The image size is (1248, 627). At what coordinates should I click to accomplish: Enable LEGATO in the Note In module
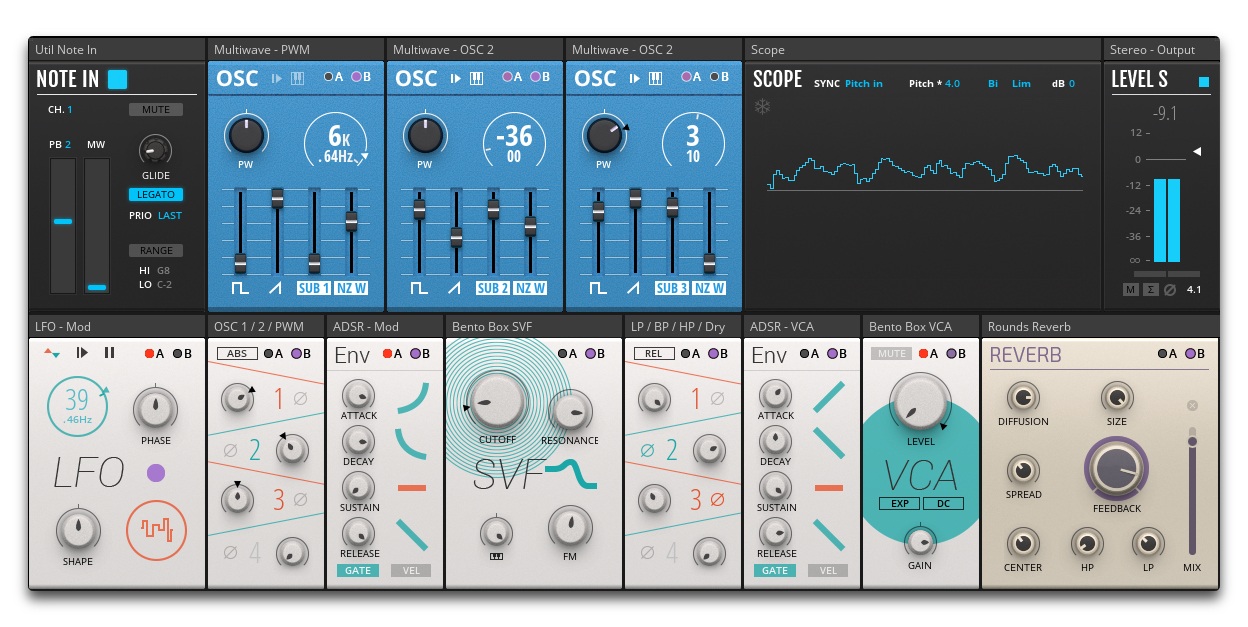156,194
